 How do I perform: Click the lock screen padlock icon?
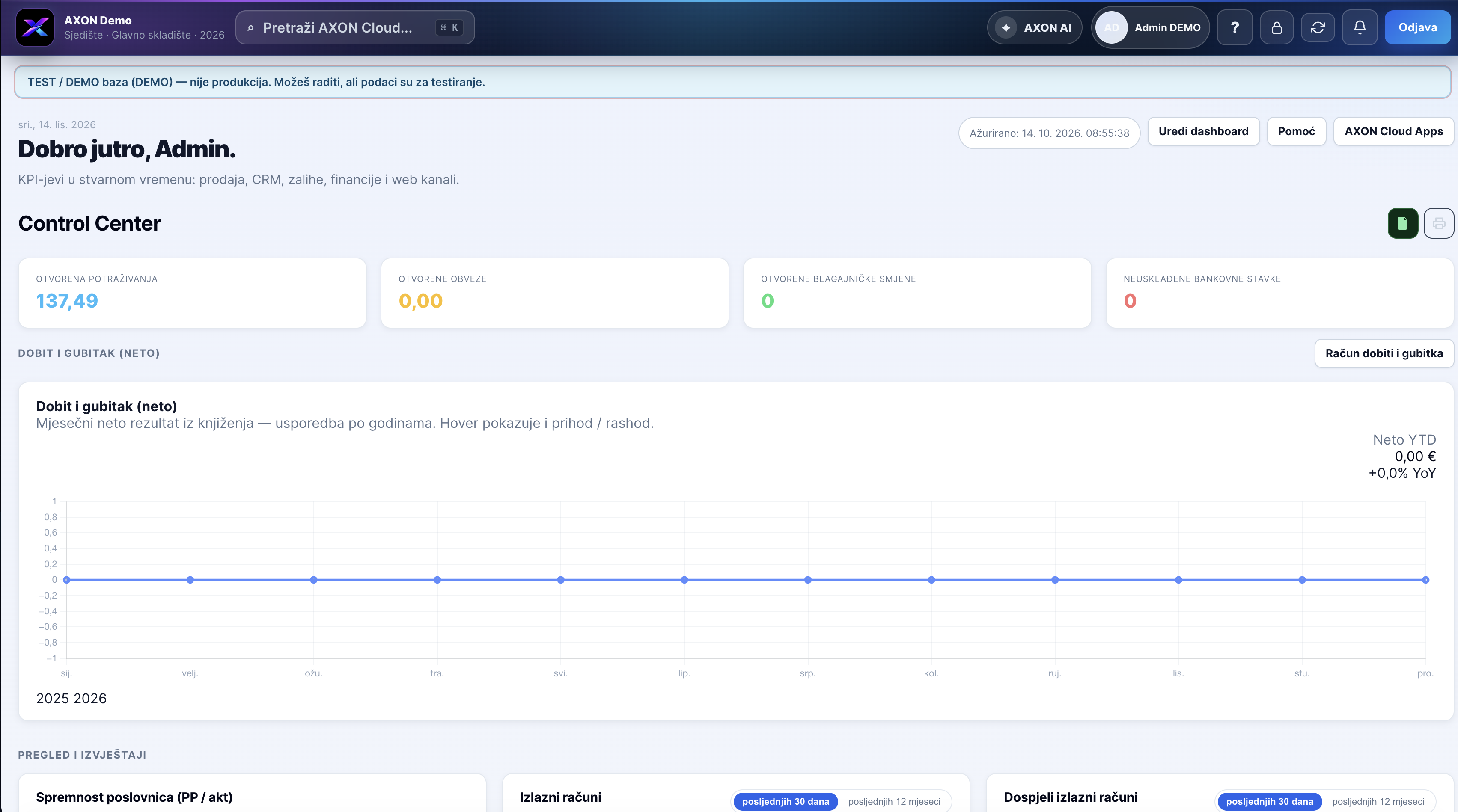click(1276, 27)
